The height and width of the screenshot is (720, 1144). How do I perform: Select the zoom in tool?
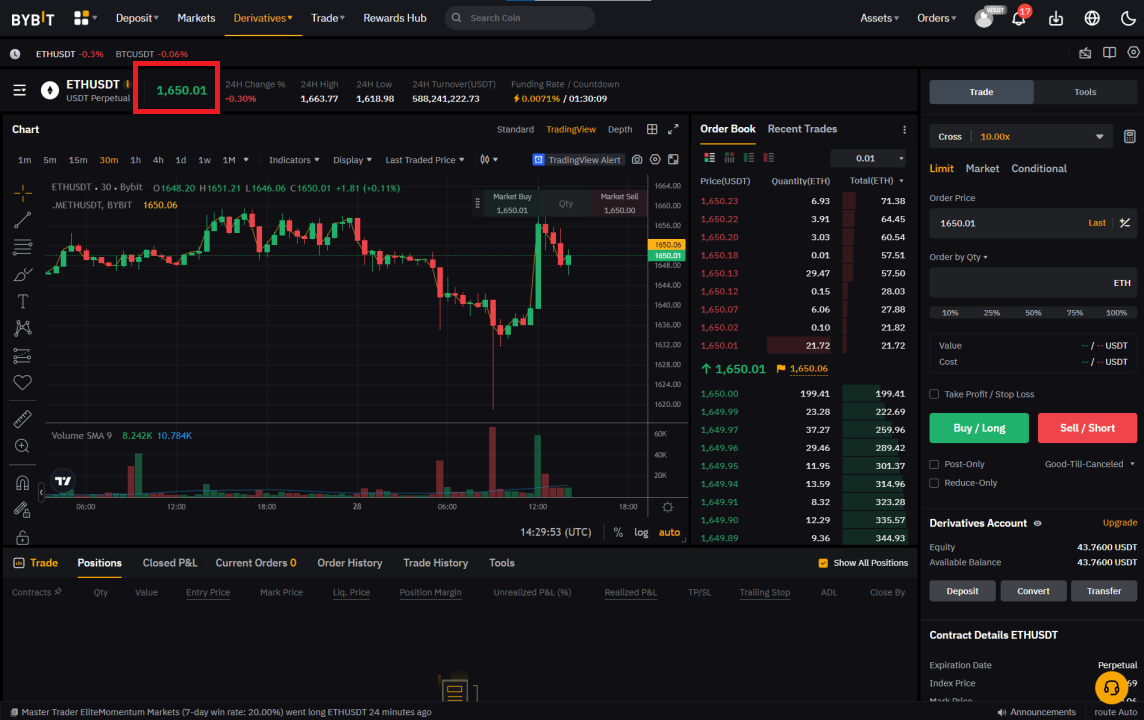23,446
